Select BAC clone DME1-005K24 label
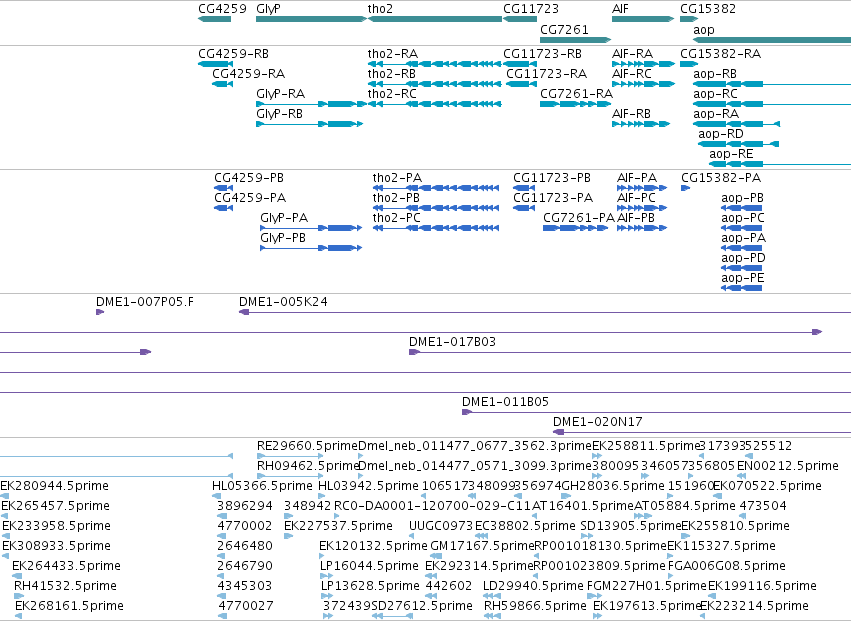 [x=283, y=302]
